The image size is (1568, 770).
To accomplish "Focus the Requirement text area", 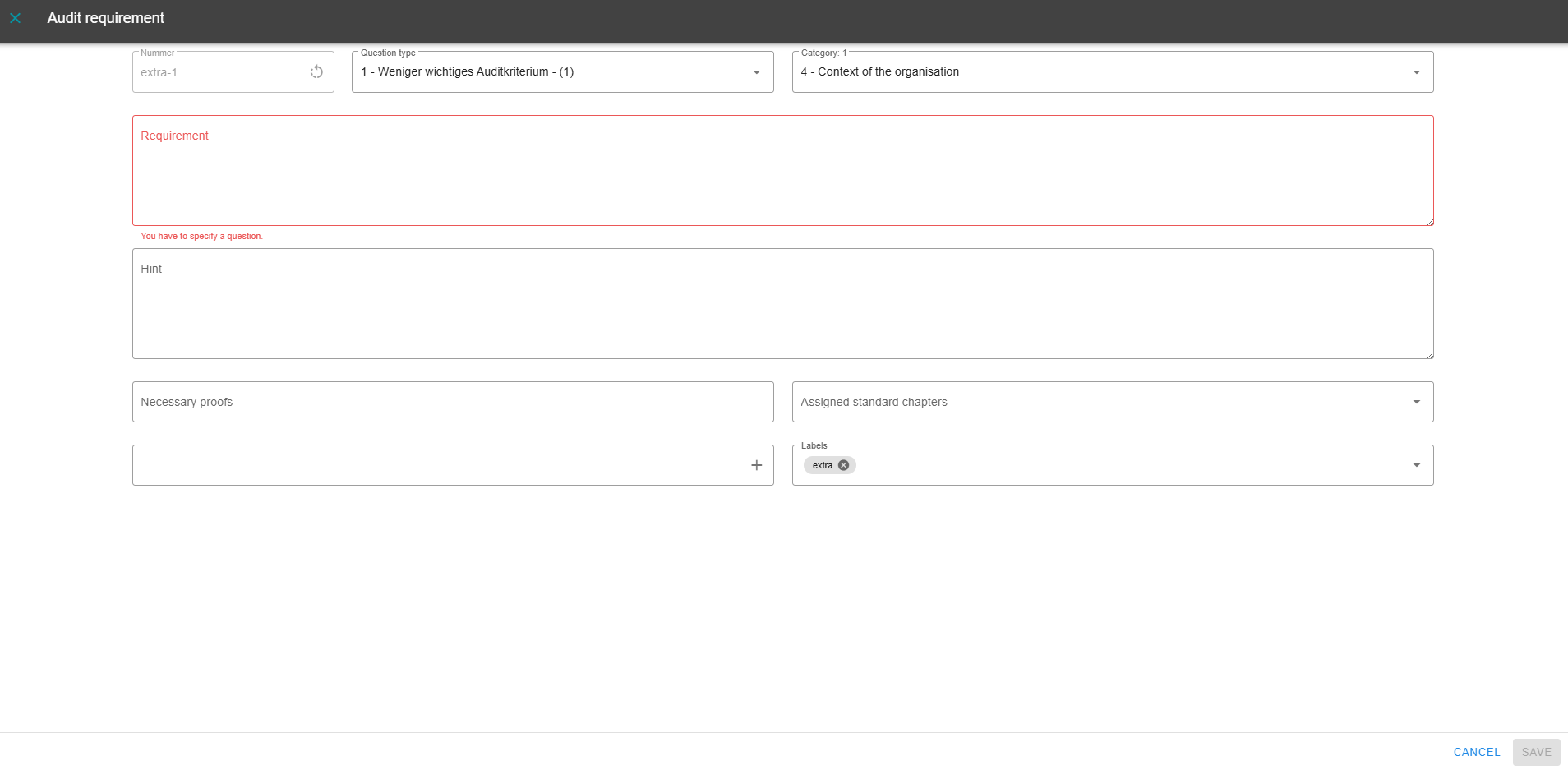I will pos(782,177).
